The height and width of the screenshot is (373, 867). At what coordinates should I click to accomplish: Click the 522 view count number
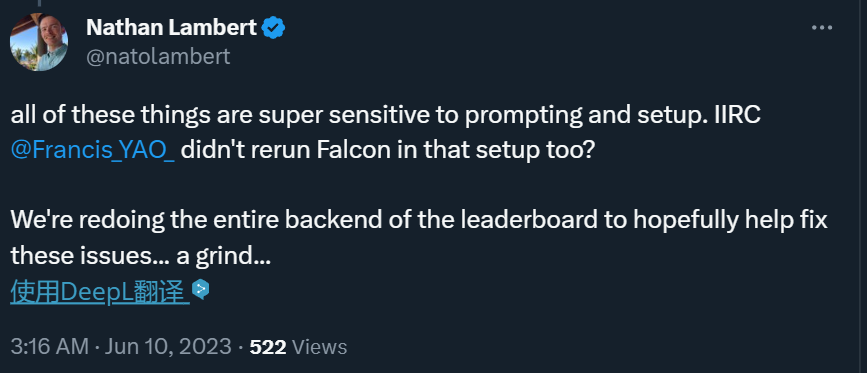point(268,347)
